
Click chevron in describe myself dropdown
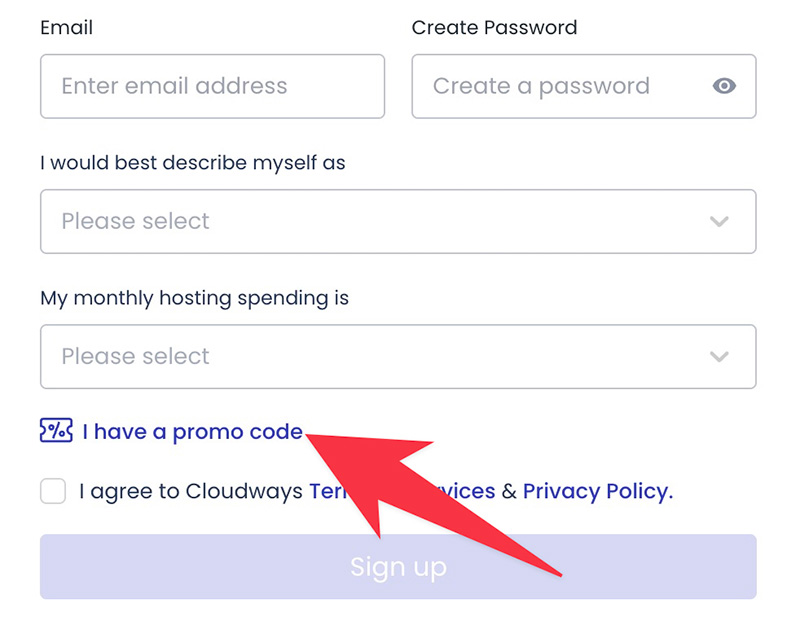[718, 221]
